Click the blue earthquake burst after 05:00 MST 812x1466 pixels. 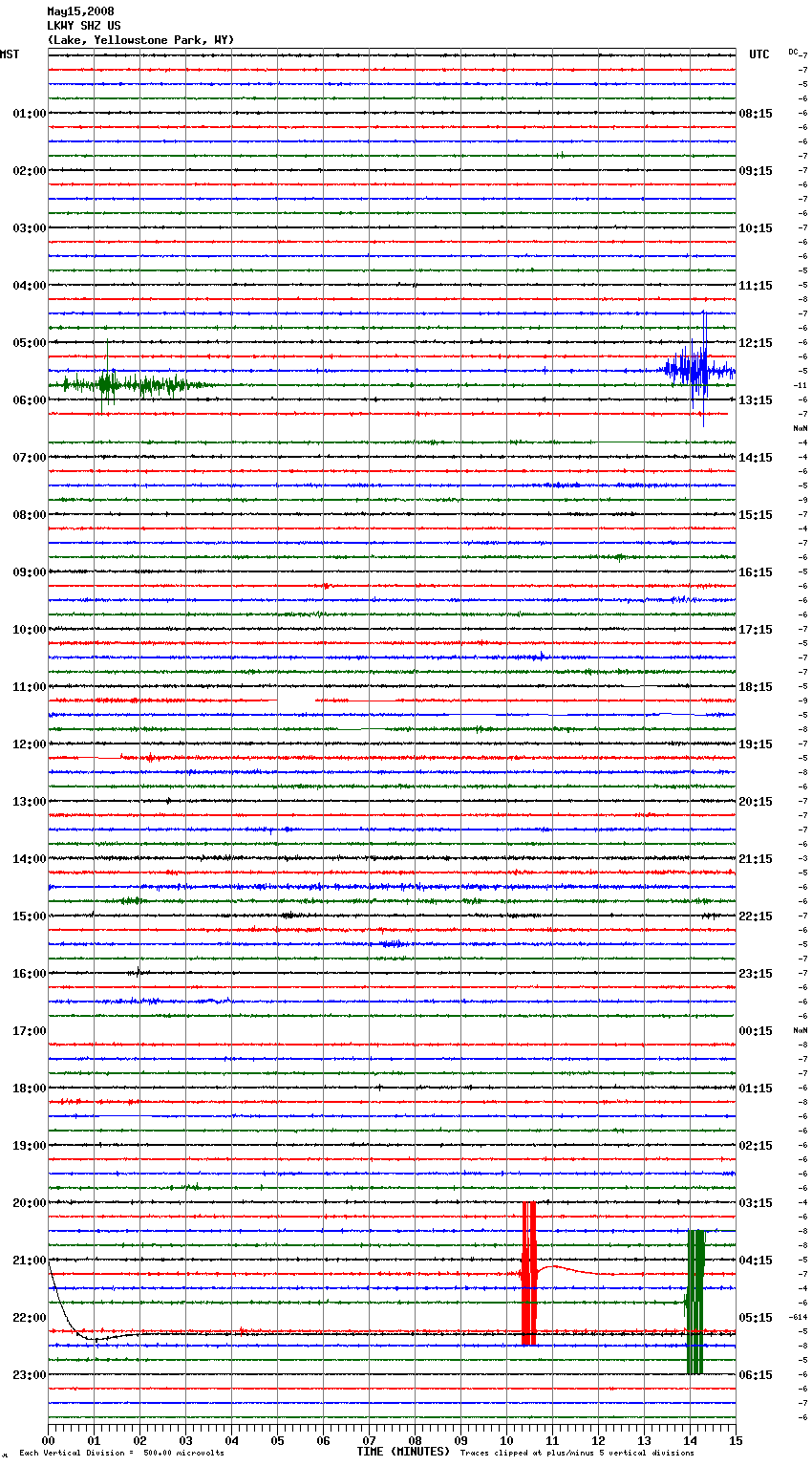(698, 370)
